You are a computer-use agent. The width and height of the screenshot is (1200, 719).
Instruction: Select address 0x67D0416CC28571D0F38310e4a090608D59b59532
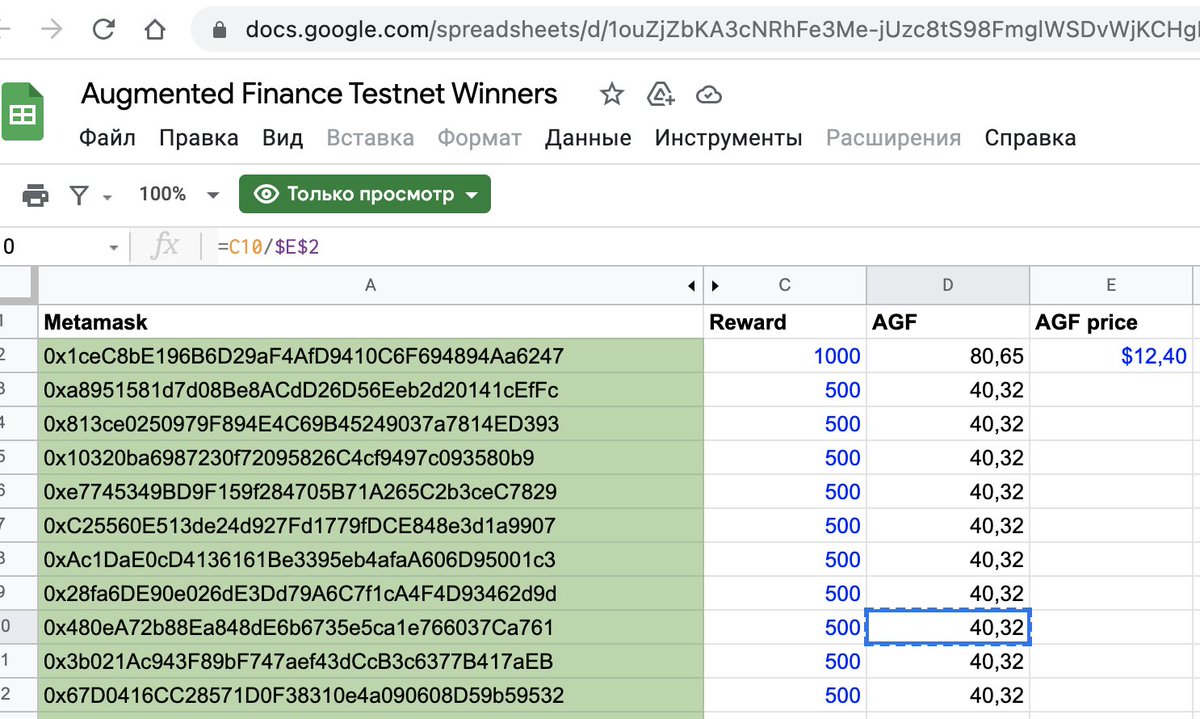click(371, 696)
